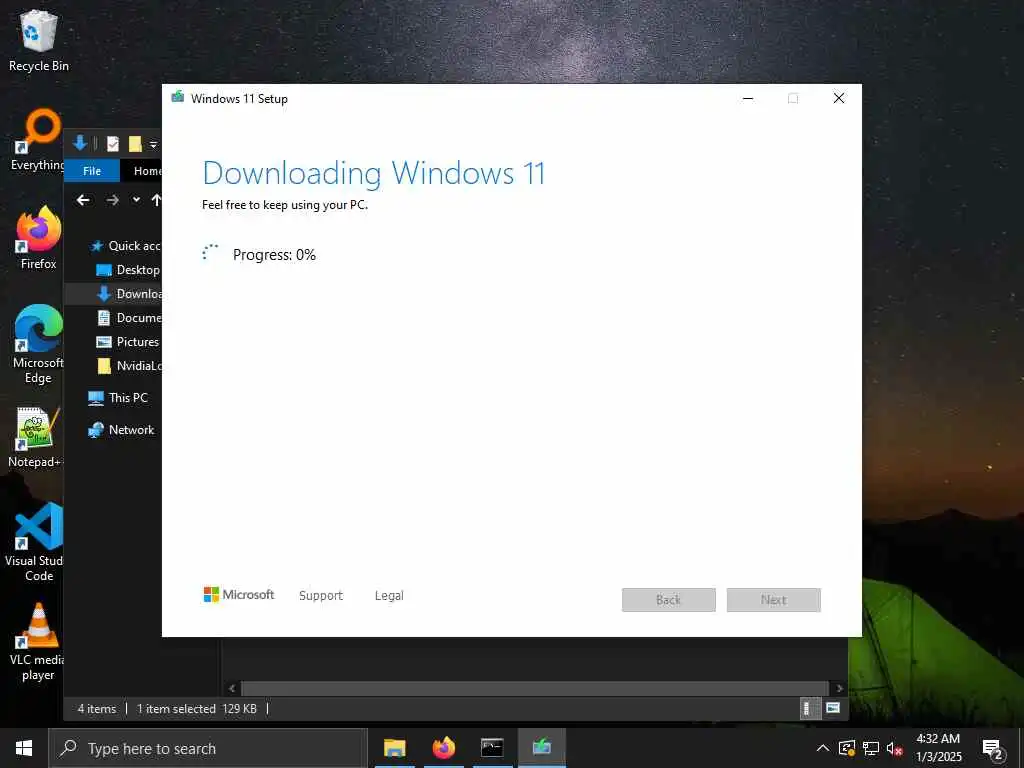Go back in File Explorer navigation

click(x=83, y=200)
